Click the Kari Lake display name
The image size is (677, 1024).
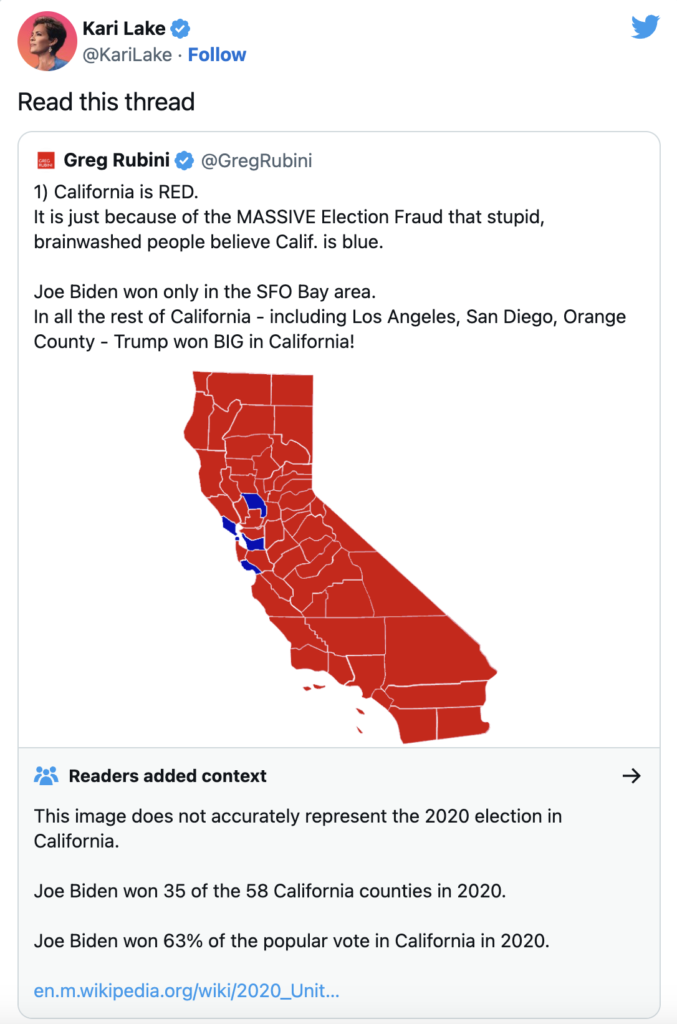tap(124, 29)
